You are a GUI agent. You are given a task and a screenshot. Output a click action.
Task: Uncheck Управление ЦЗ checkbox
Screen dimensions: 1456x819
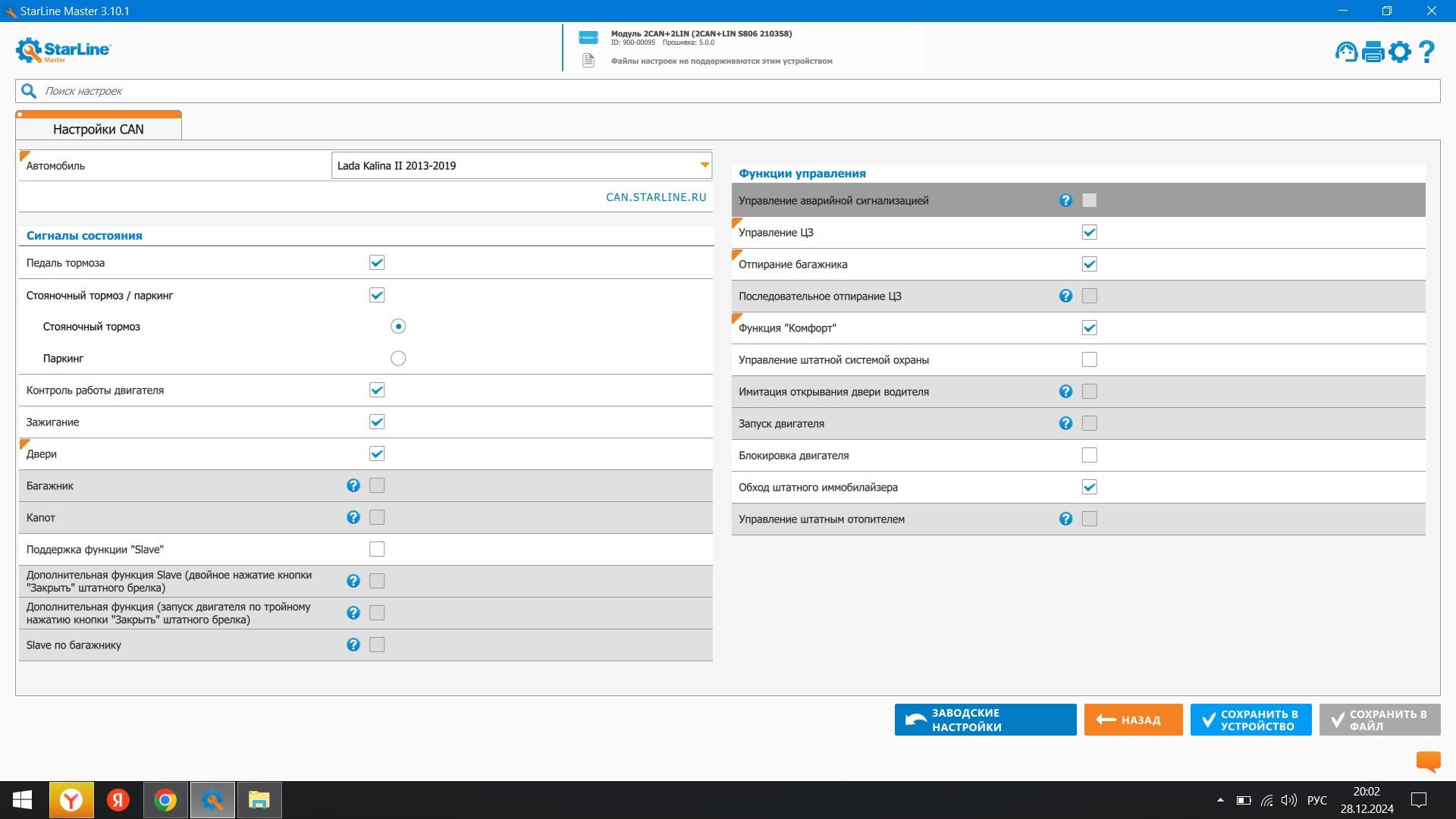[1089, 232]
